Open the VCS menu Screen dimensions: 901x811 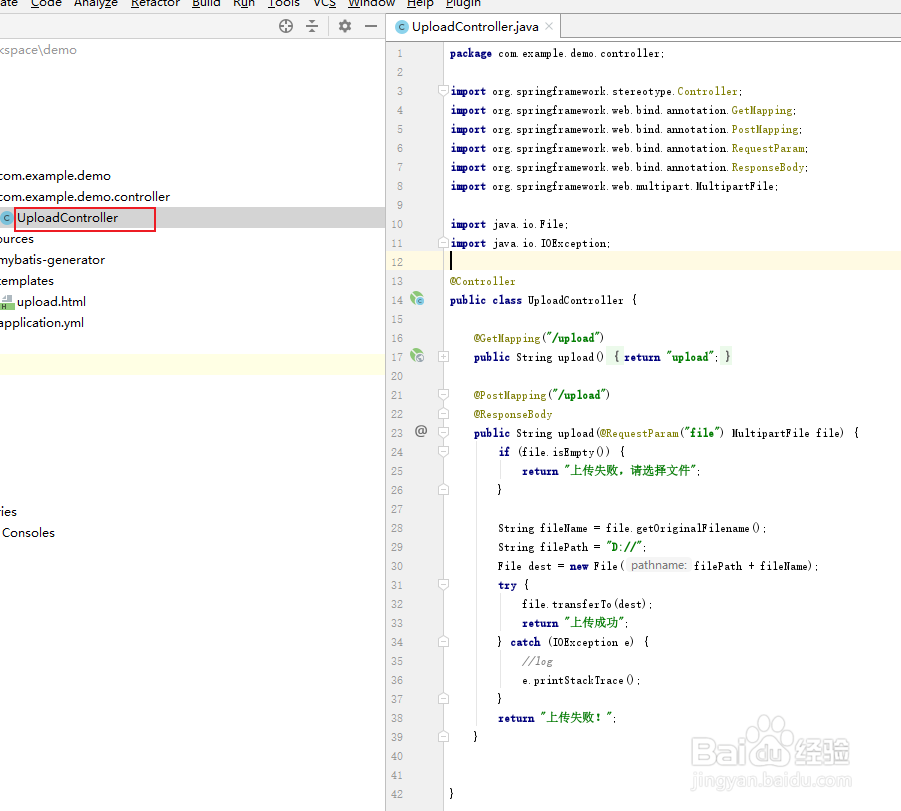click(323, 5)
